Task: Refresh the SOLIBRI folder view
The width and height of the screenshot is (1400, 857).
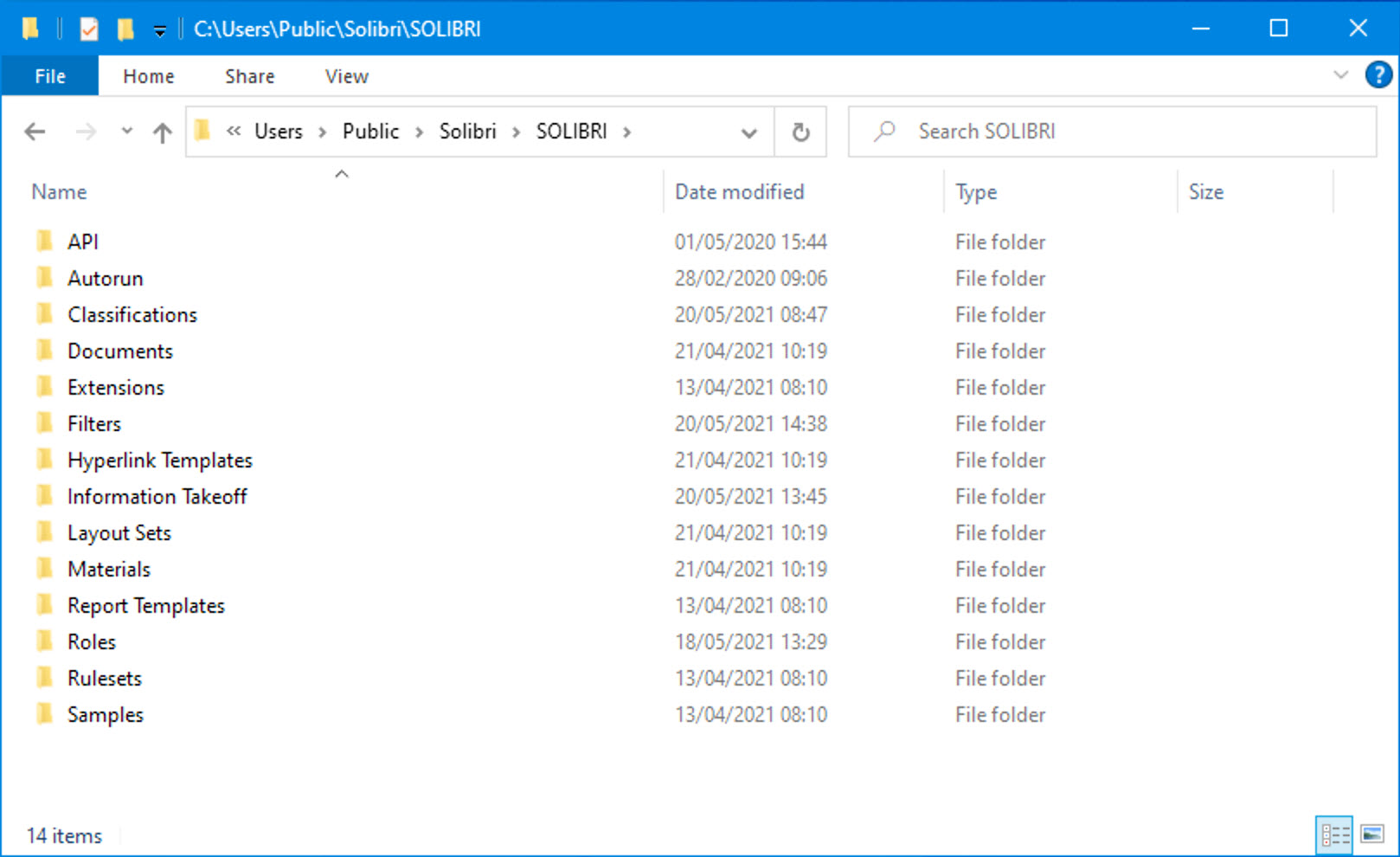Action: pyautogui.click(x=800, y=132)
